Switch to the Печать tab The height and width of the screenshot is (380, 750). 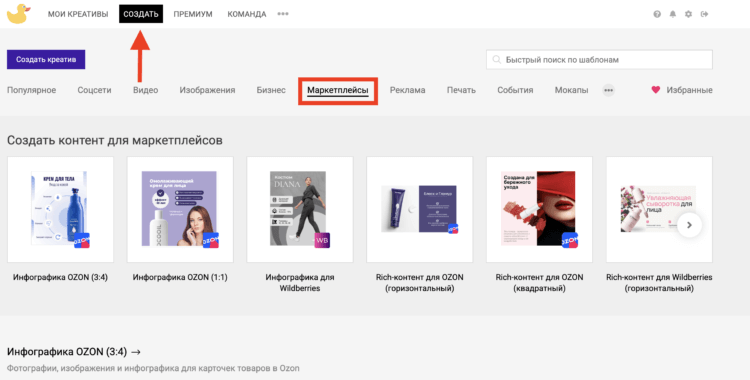tap(461, 90)
